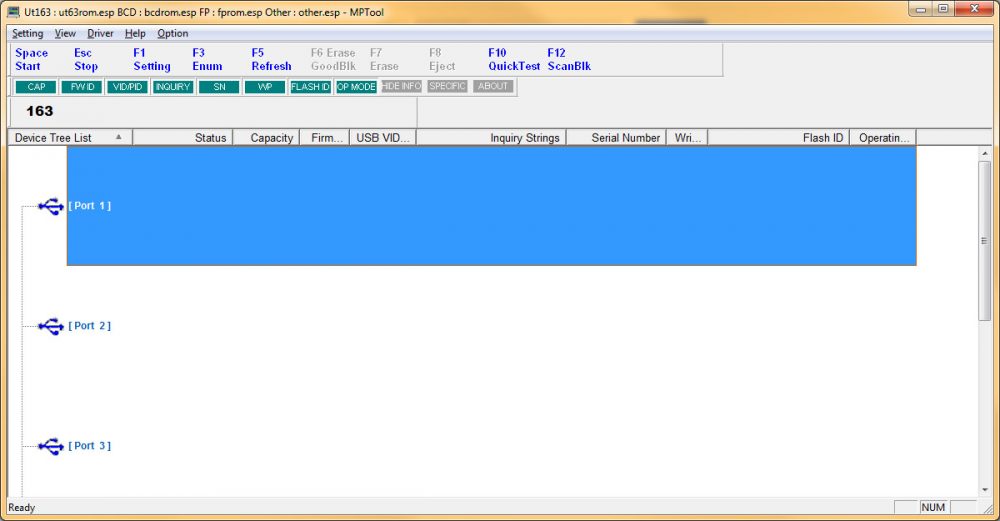The image size is (1000, 521).
Task: Click the Port 1 USB icon
Action: pos(50,206)
